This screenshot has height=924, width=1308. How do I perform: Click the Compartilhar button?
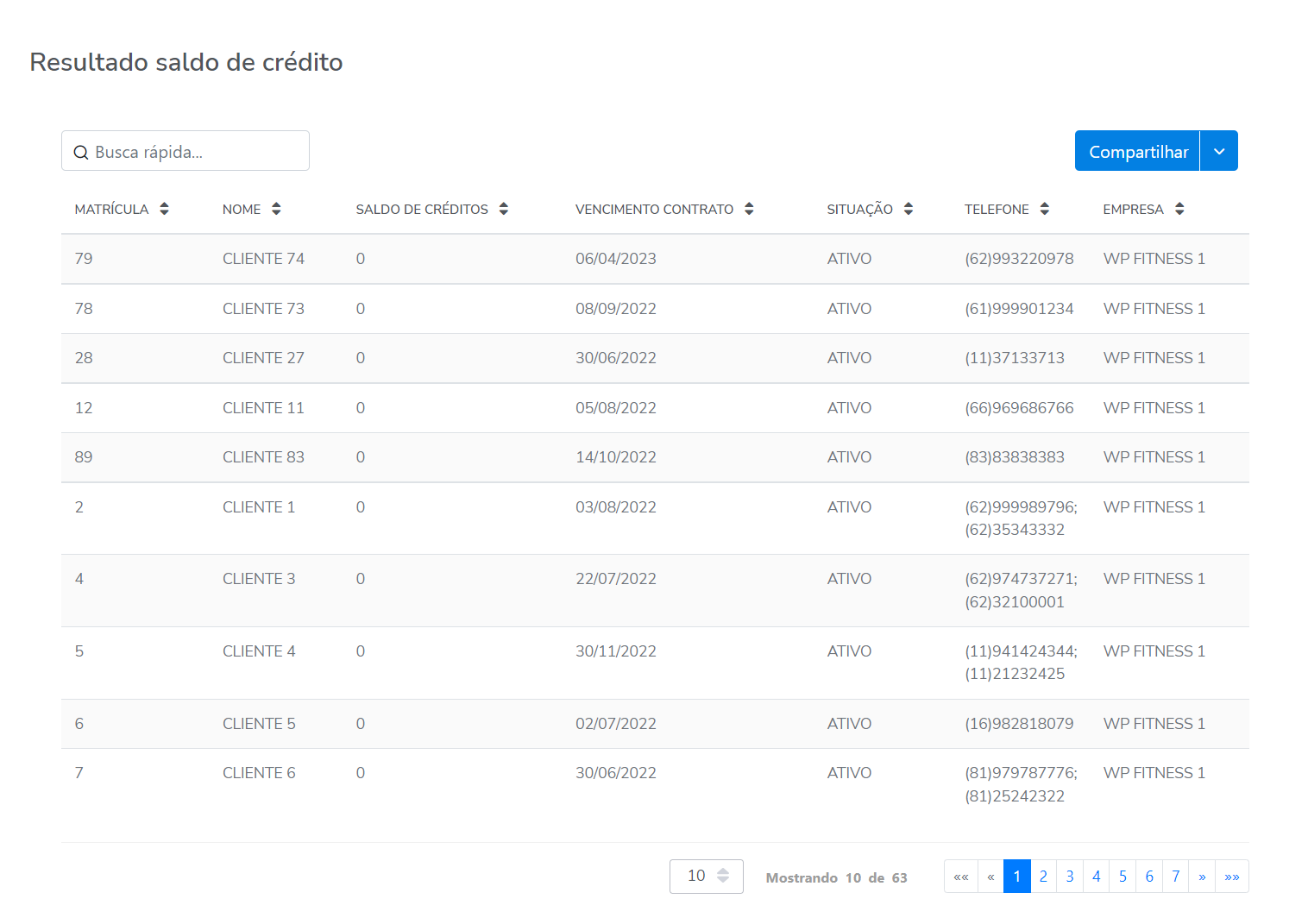click(1137, 151)
